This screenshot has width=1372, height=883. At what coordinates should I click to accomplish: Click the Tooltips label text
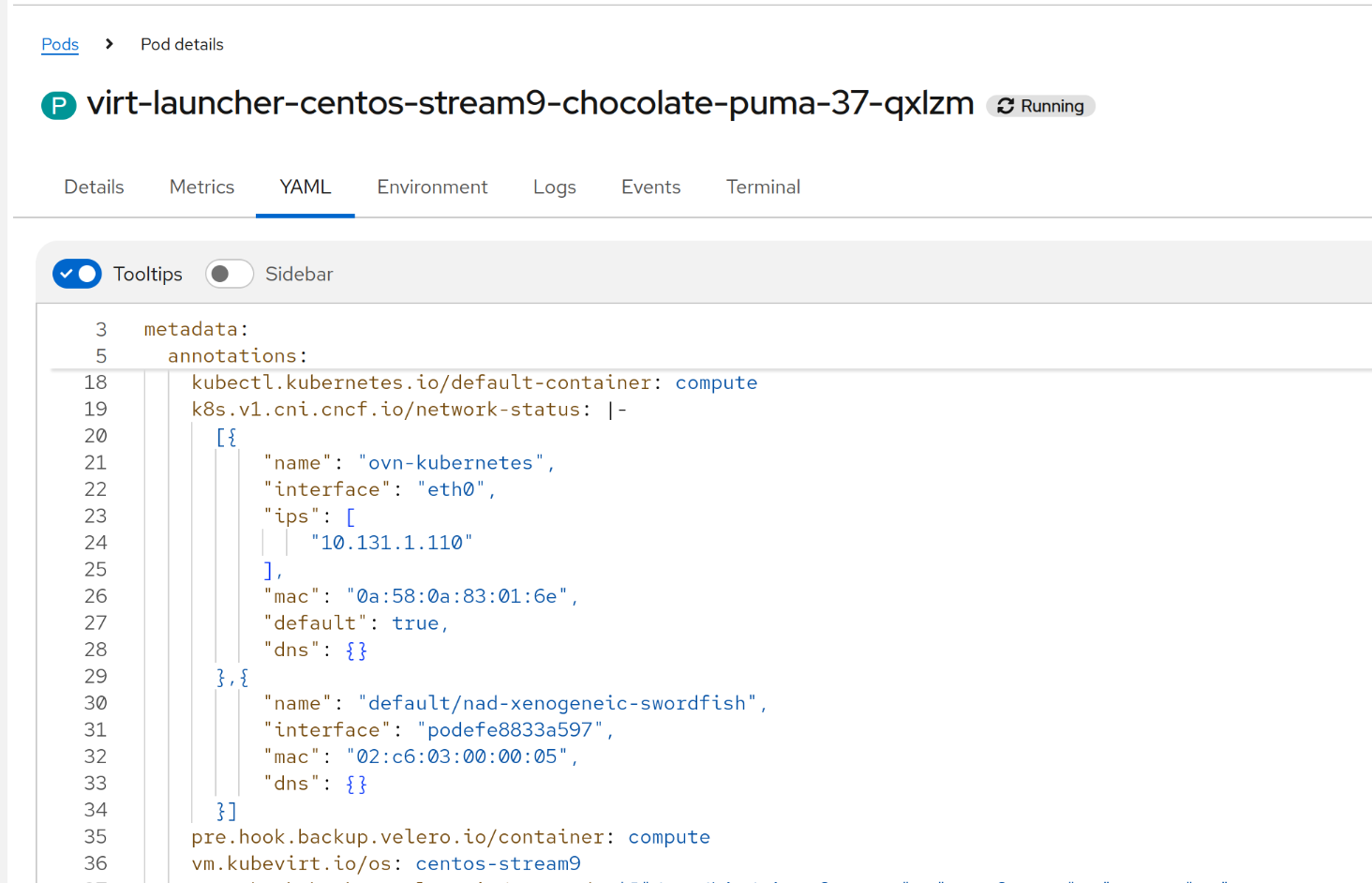click(148, 274)
